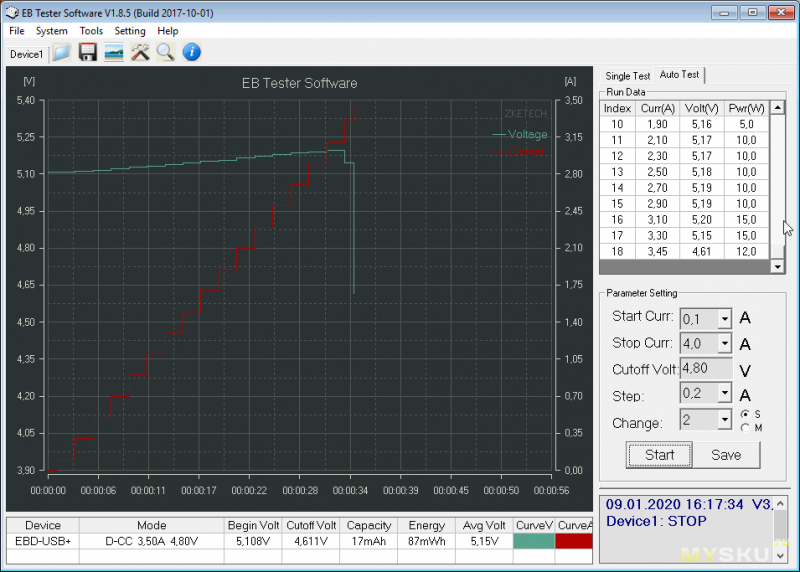Viewport: 800px width, 572px height.
Task: Expand the Step dropdown
Action: pyautogui.click(x=724, y=393)
